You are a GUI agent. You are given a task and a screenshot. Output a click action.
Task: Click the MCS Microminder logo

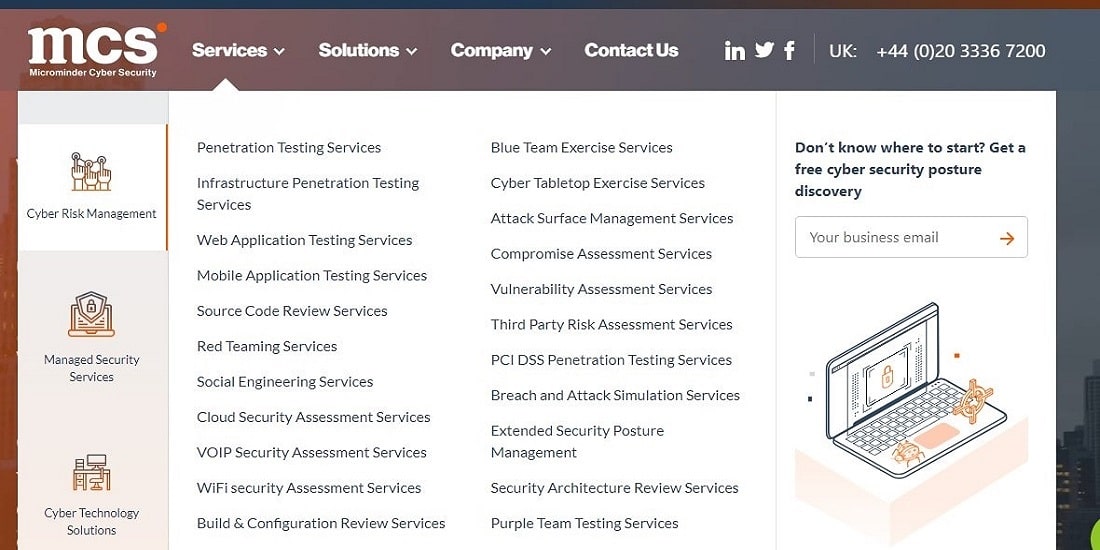point(93,50)
